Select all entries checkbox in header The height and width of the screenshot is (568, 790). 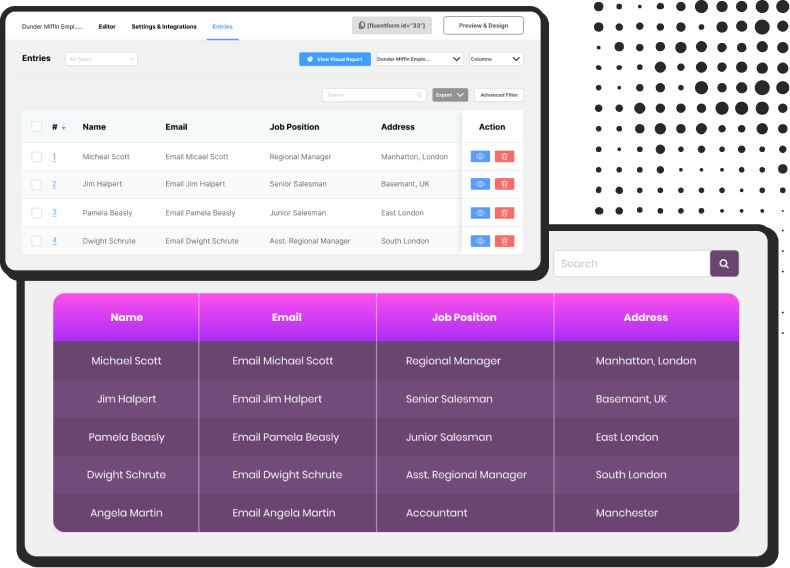pyautogui.click(x=37, y=127)
